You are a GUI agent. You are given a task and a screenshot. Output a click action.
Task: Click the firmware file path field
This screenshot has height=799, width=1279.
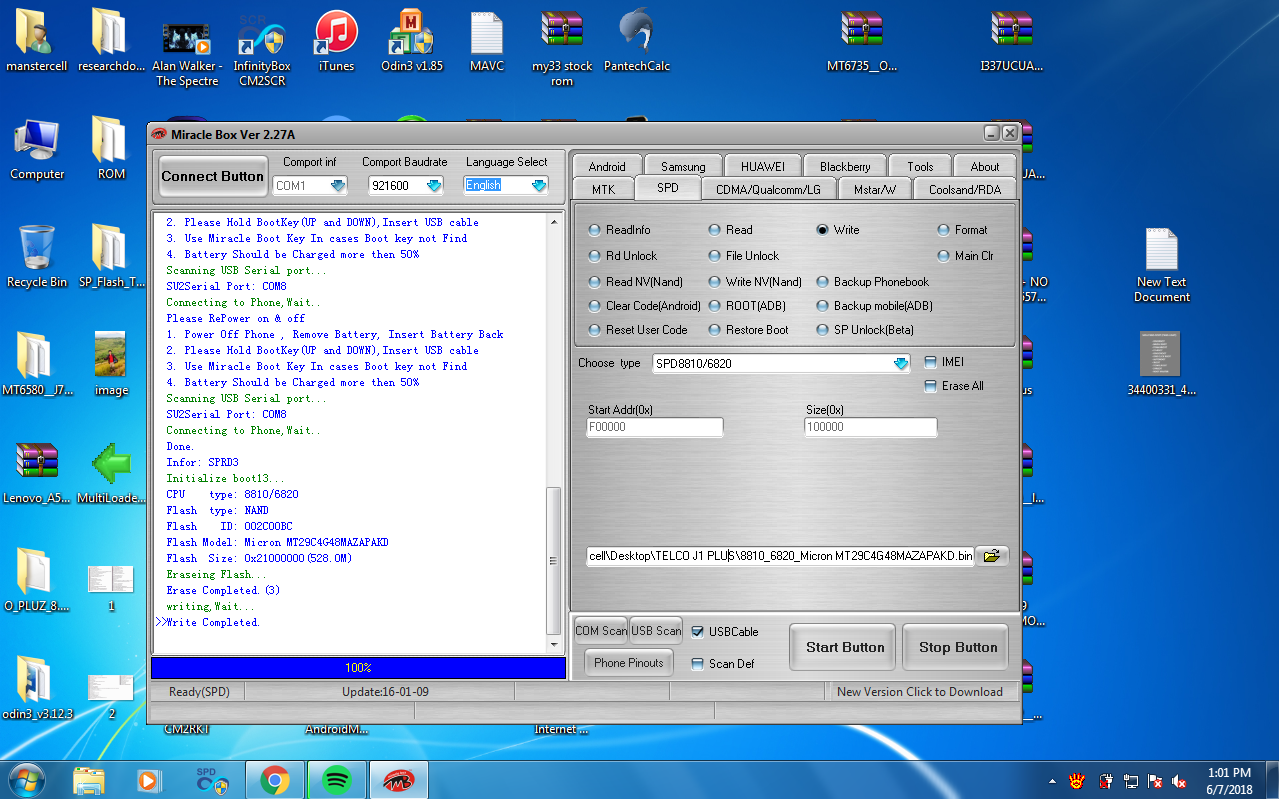pos(780,556)
